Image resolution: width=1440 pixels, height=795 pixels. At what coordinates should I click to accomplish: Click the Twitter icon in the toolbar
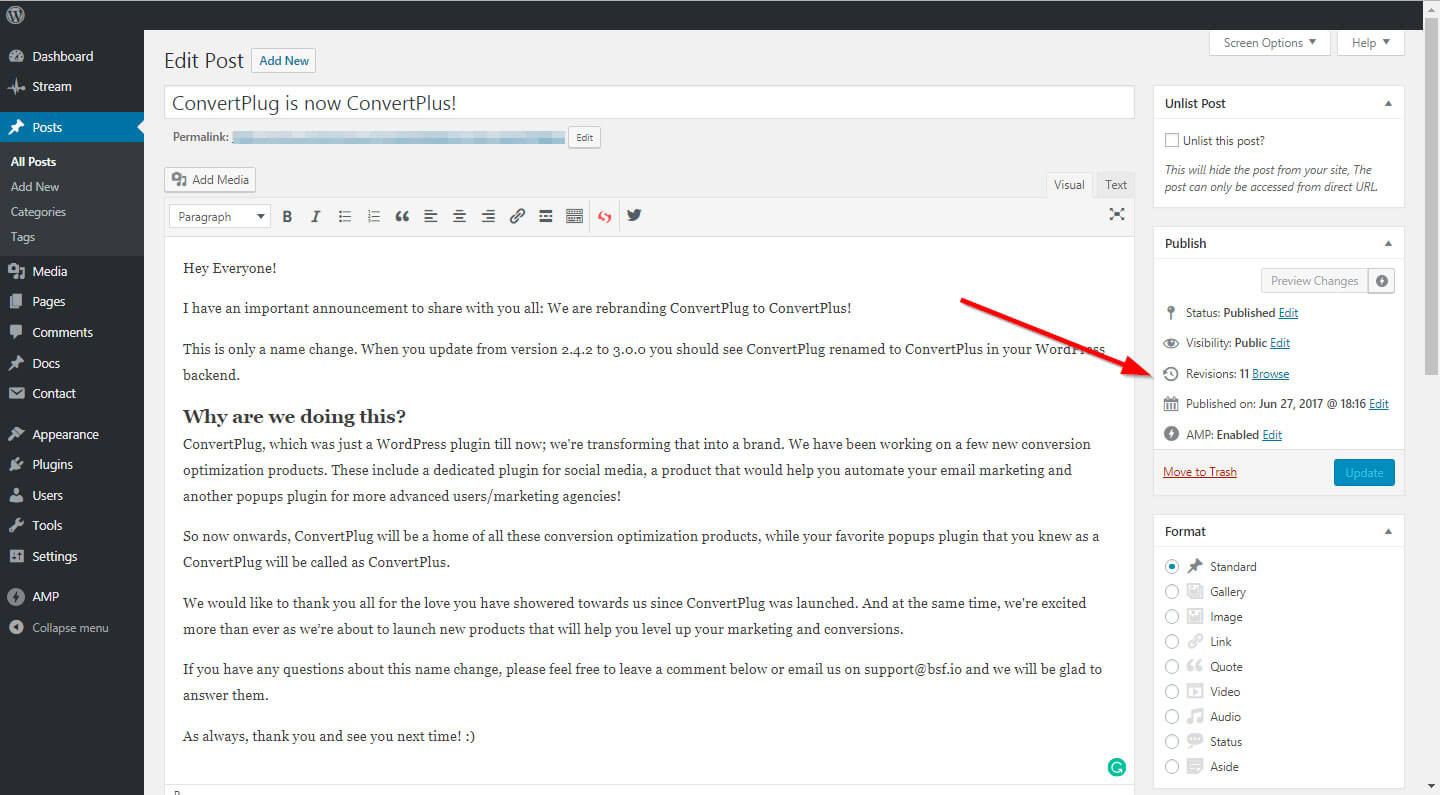coord(634,215)
